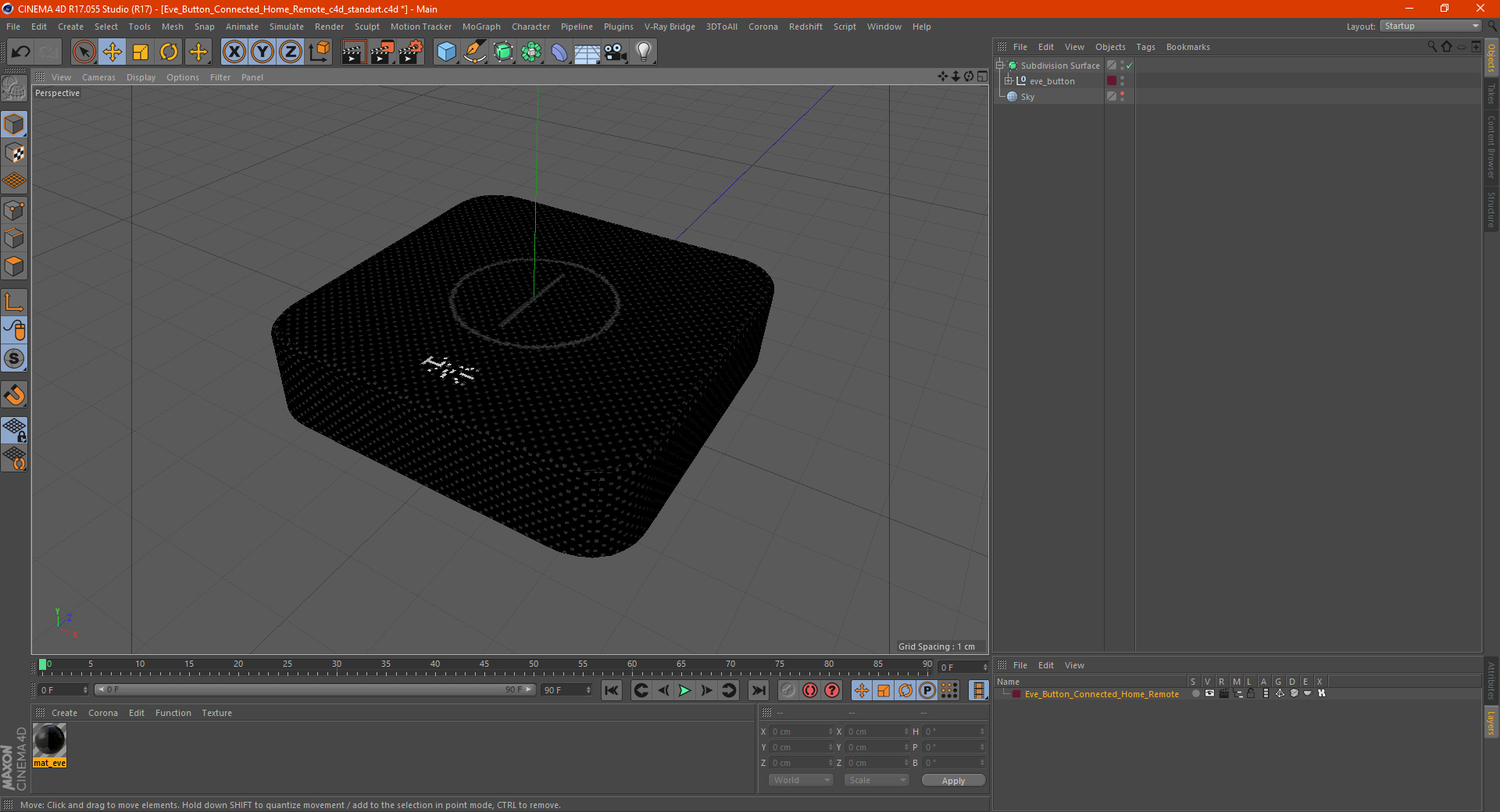
Task: Open the Render menu
Action: coord(329,27)
